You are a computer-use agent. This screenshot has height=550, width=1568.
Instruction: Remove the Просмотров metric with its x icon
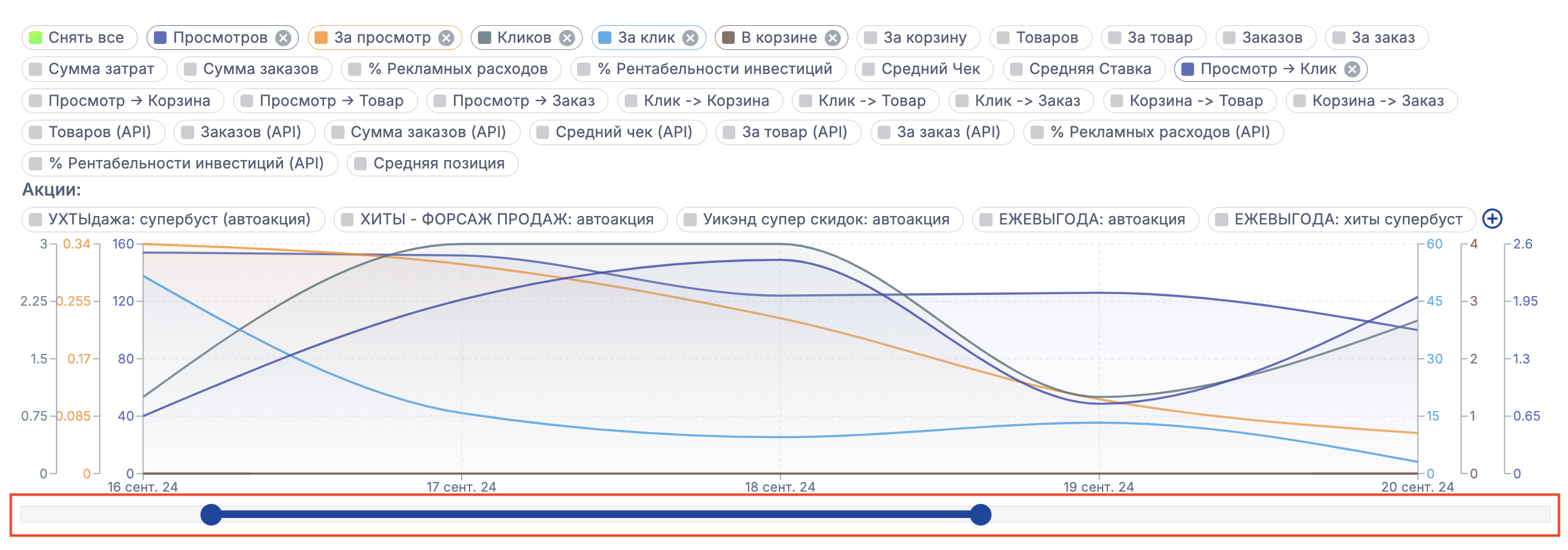283,38
